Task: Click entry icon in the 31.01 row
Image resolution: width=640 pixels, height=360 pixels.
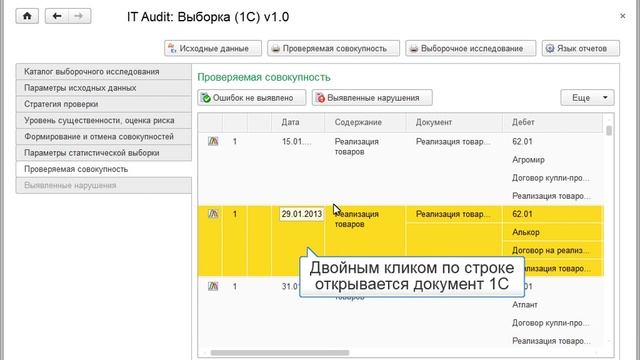Action: 213,286
